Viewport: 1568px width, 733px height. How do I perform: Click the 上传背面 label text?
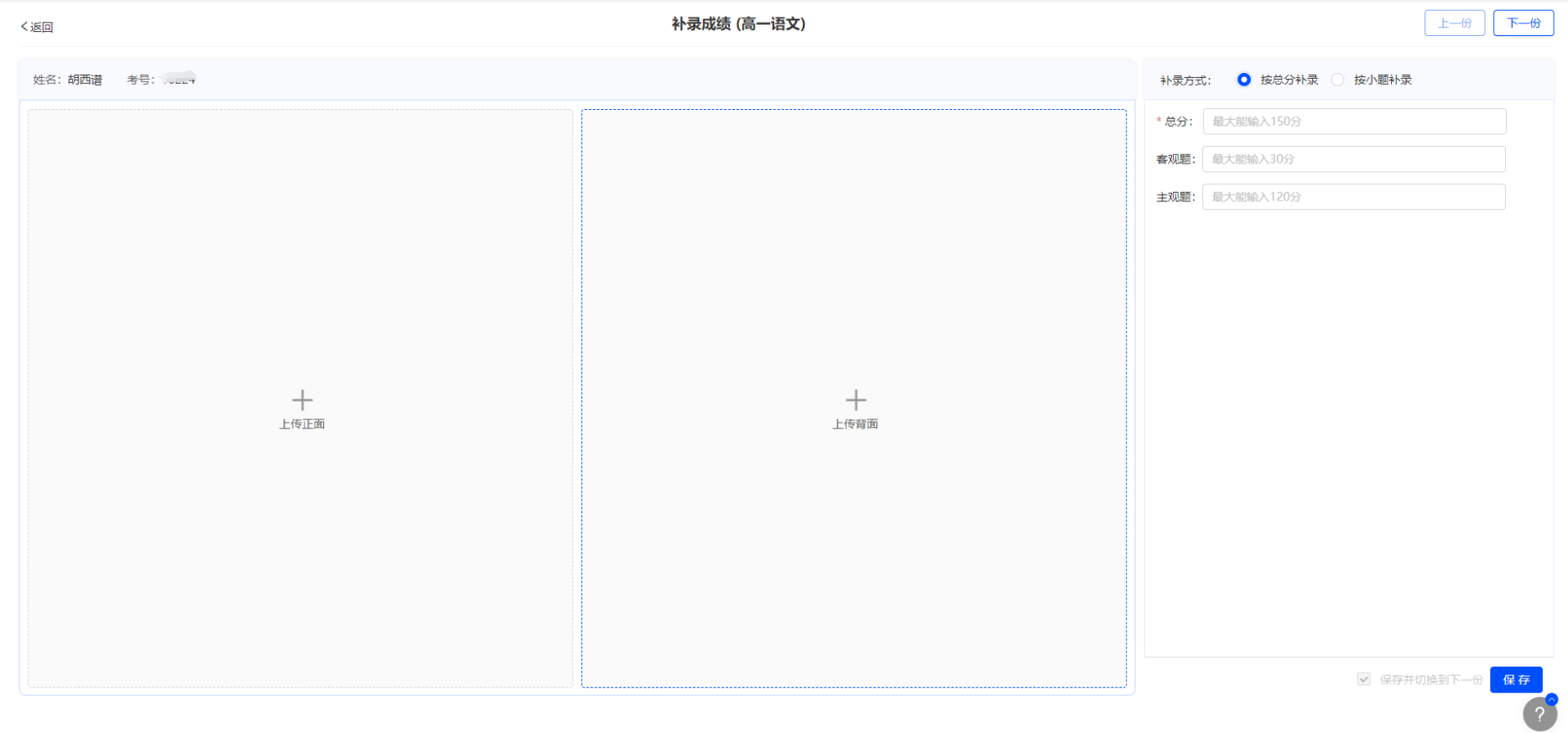point(855,424)
